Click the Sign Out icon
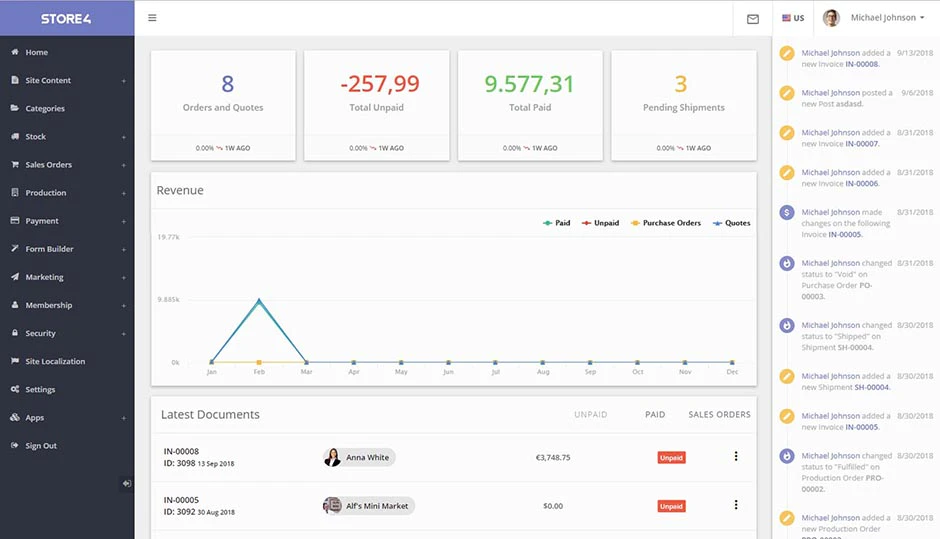This screenshot has width=940, height=539. (14, 445)
